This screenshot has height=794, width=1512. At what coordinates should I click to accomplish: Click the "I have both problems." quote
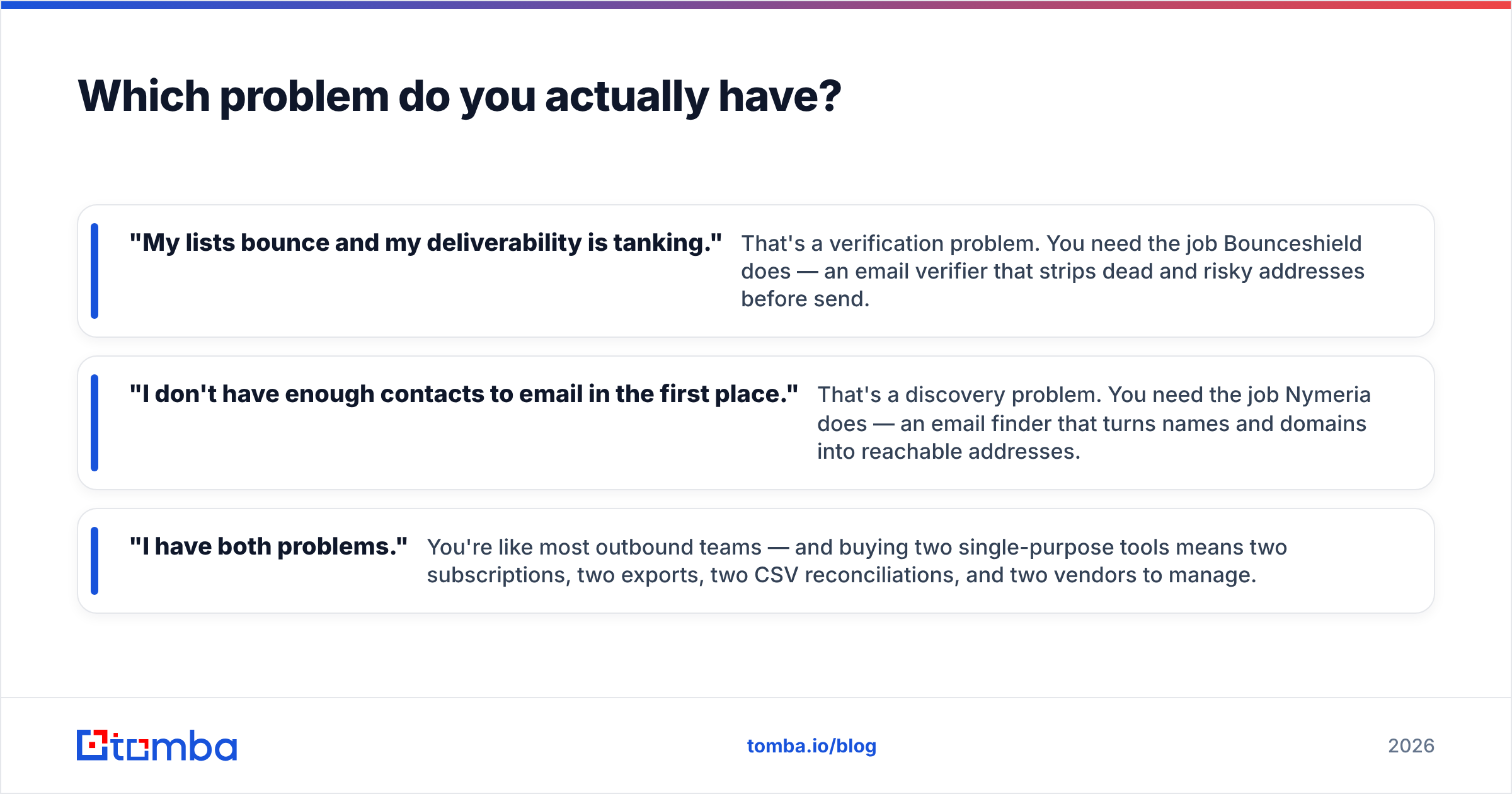268,546
